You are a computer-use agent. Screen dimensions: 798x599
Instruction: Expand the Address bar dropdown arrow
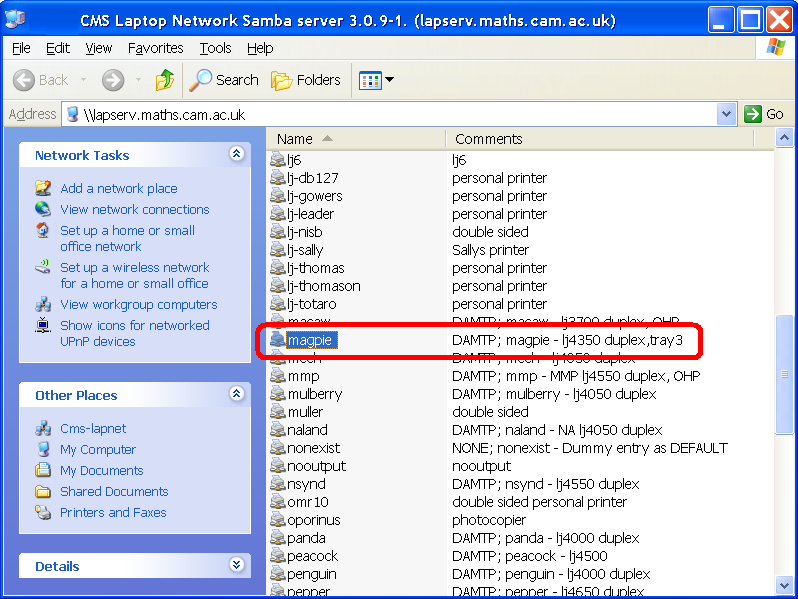point(727,114)
